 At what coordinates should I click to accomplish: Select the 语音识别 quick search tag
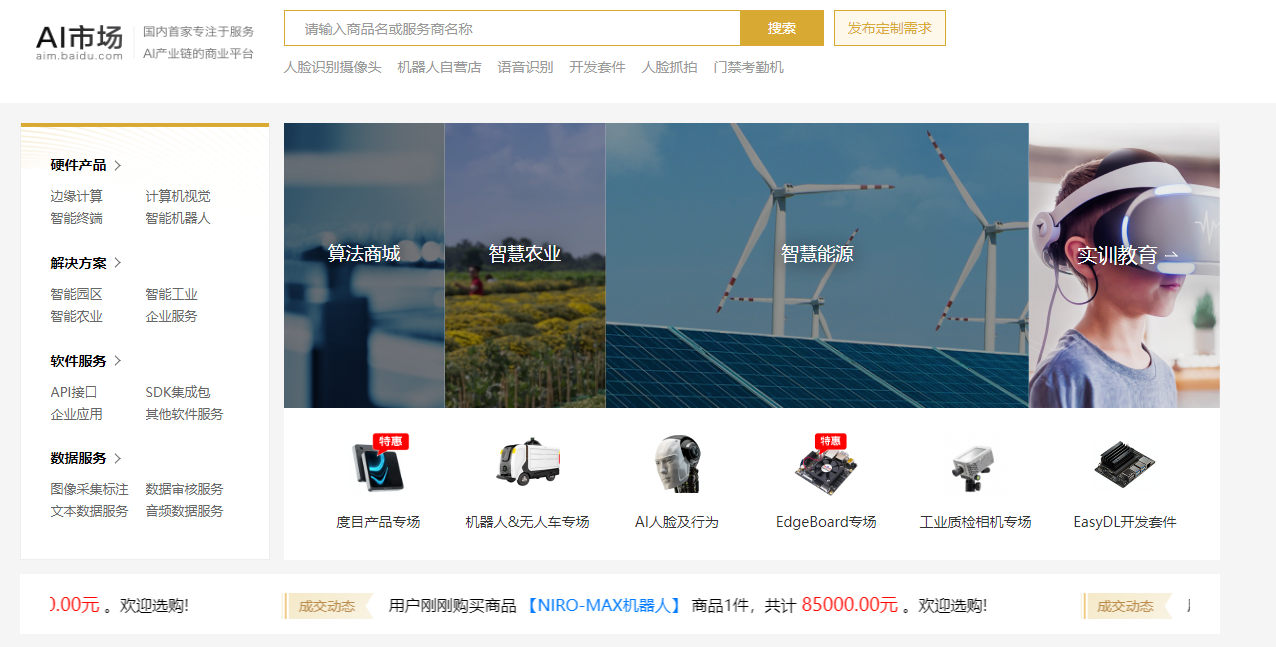(x=525, y=67)
